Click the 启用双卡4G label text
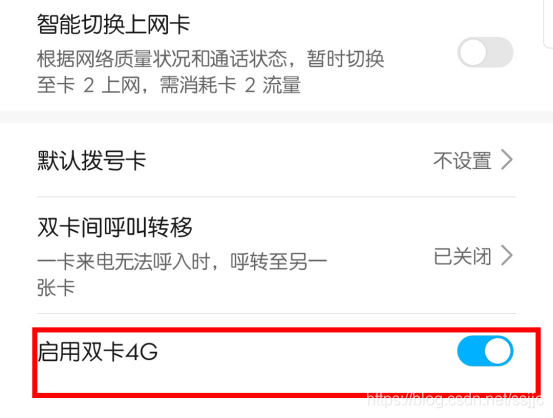This screenshot has width=553, height=418. [x=98, y=351]
